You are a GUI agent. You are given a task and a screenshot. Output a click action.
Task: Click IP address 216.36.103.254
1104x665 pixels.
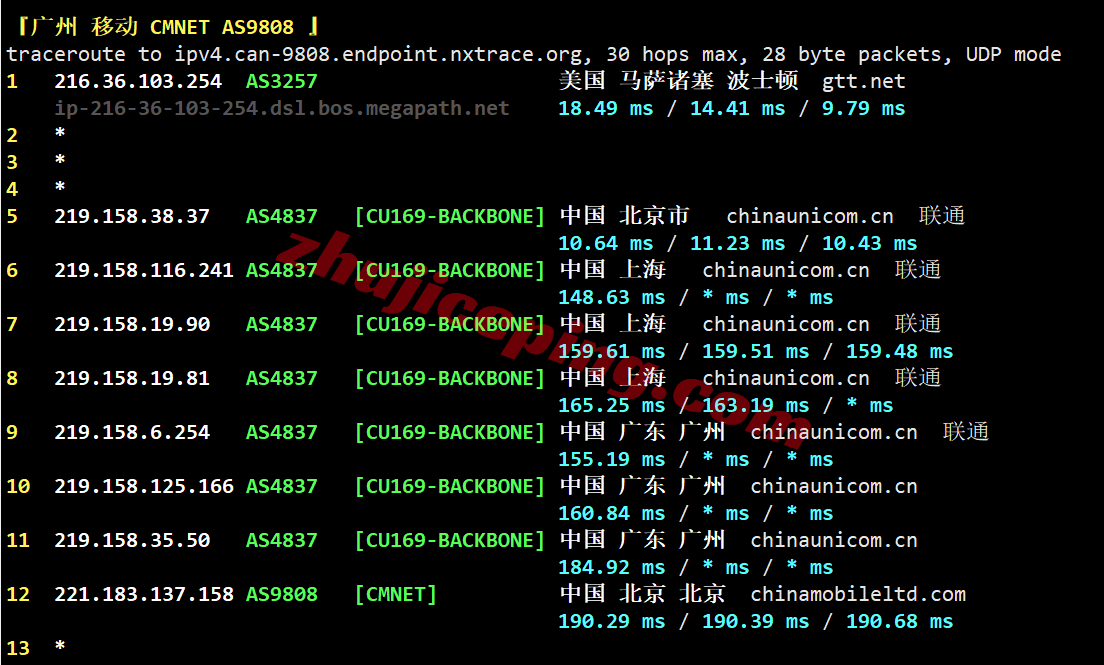coord(138,82)
